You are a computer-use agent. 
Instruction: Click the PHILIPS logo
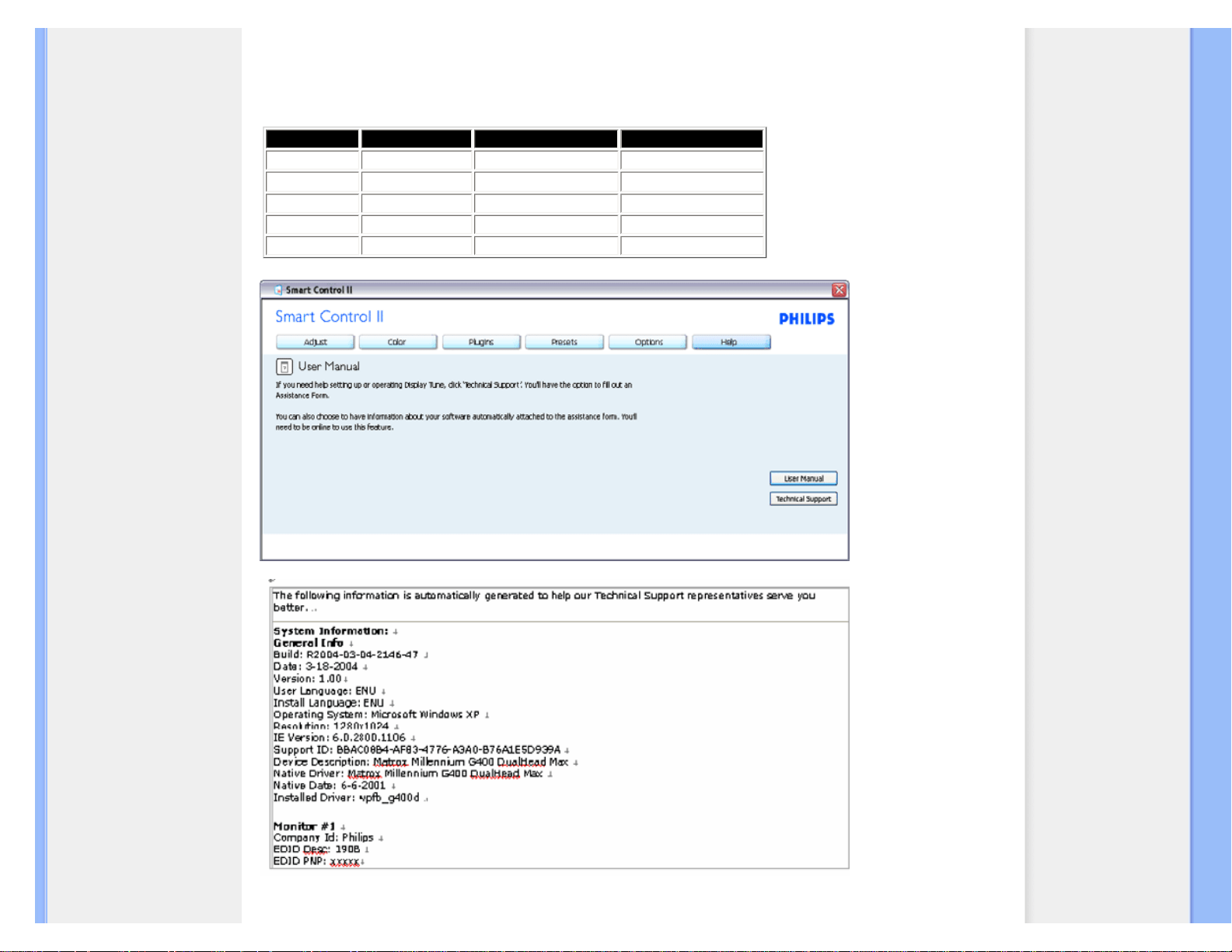coord(807,319)
